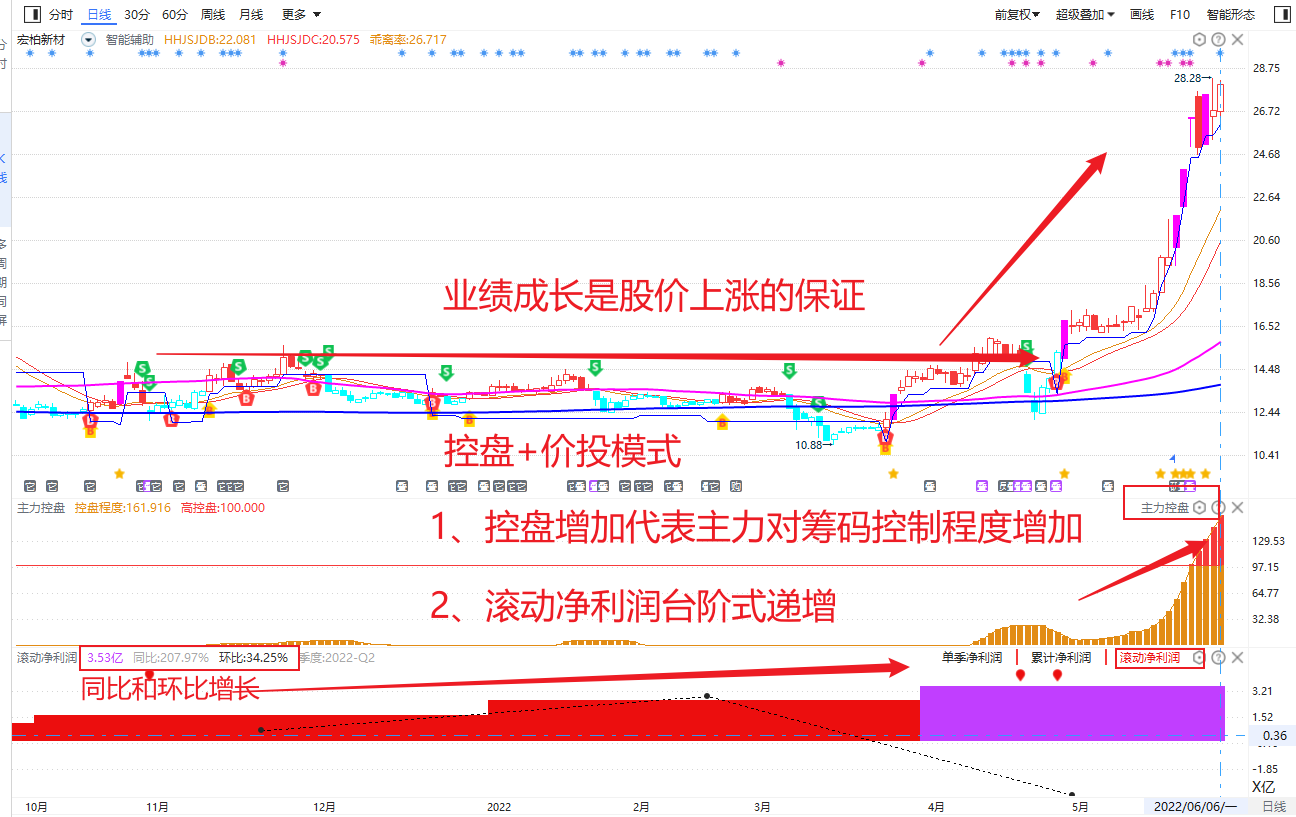Click the yellow star below the October B marker

click(x=119, y=472)
